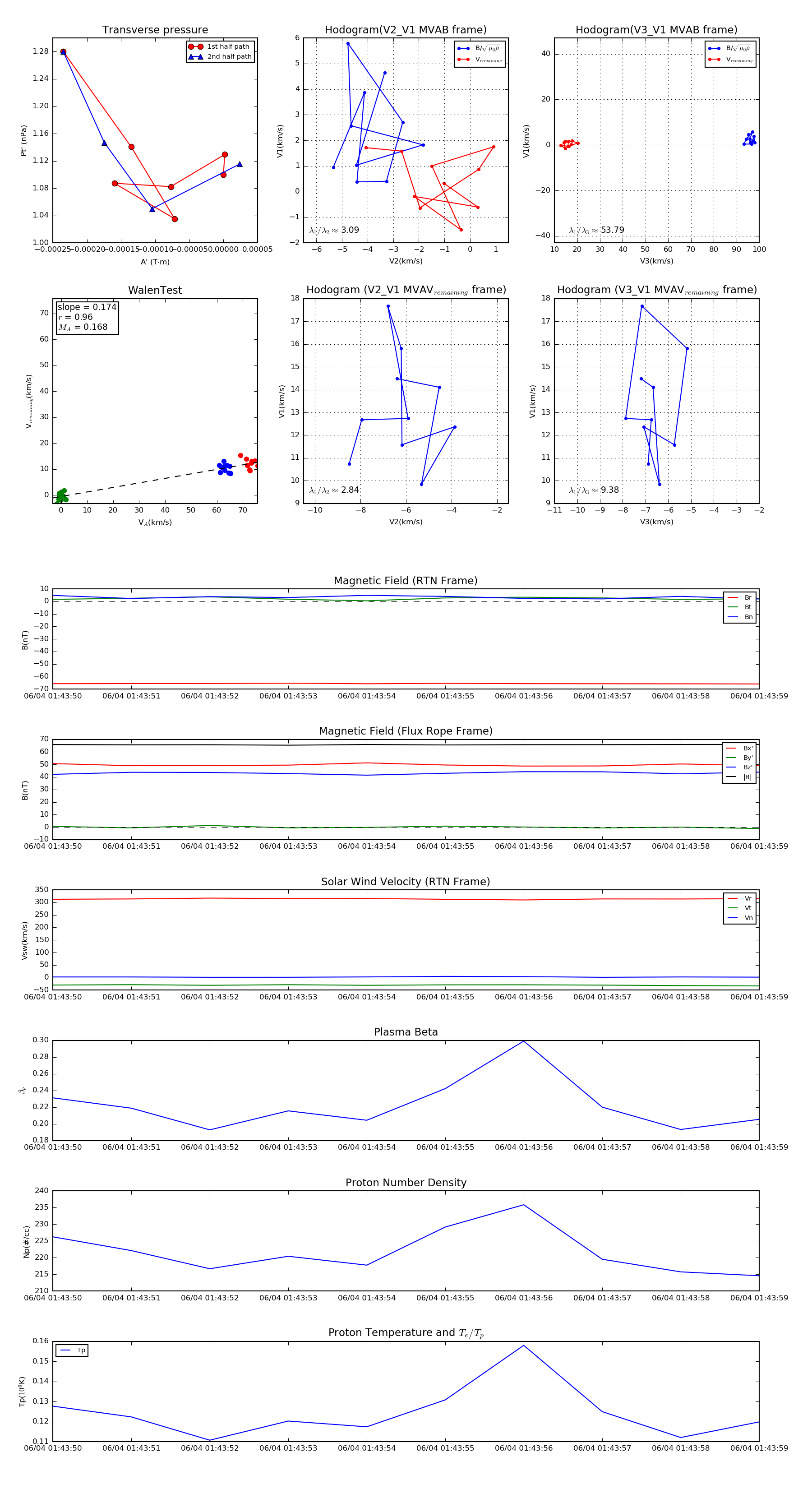
Task: Click the 'Pt' (nPa)' axis label
Action: pos(24,140)
